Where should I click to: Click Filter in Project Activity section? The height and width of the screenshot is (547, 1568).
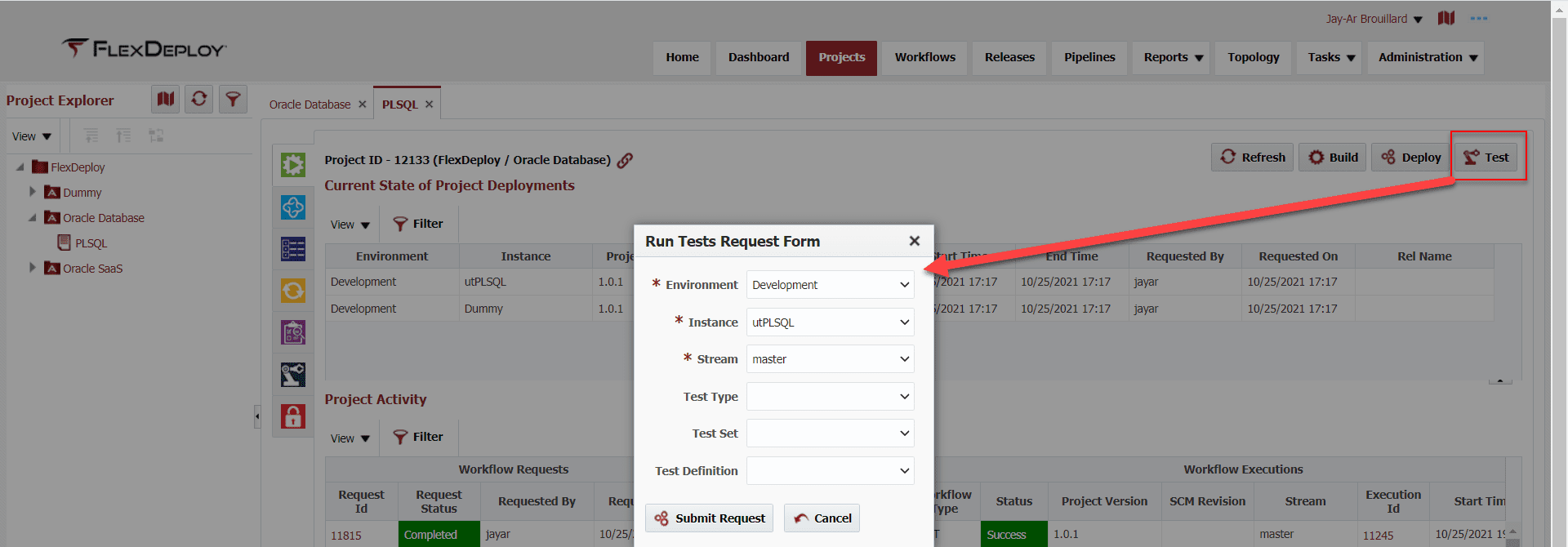pyautogui.click(x=418, y=437)
